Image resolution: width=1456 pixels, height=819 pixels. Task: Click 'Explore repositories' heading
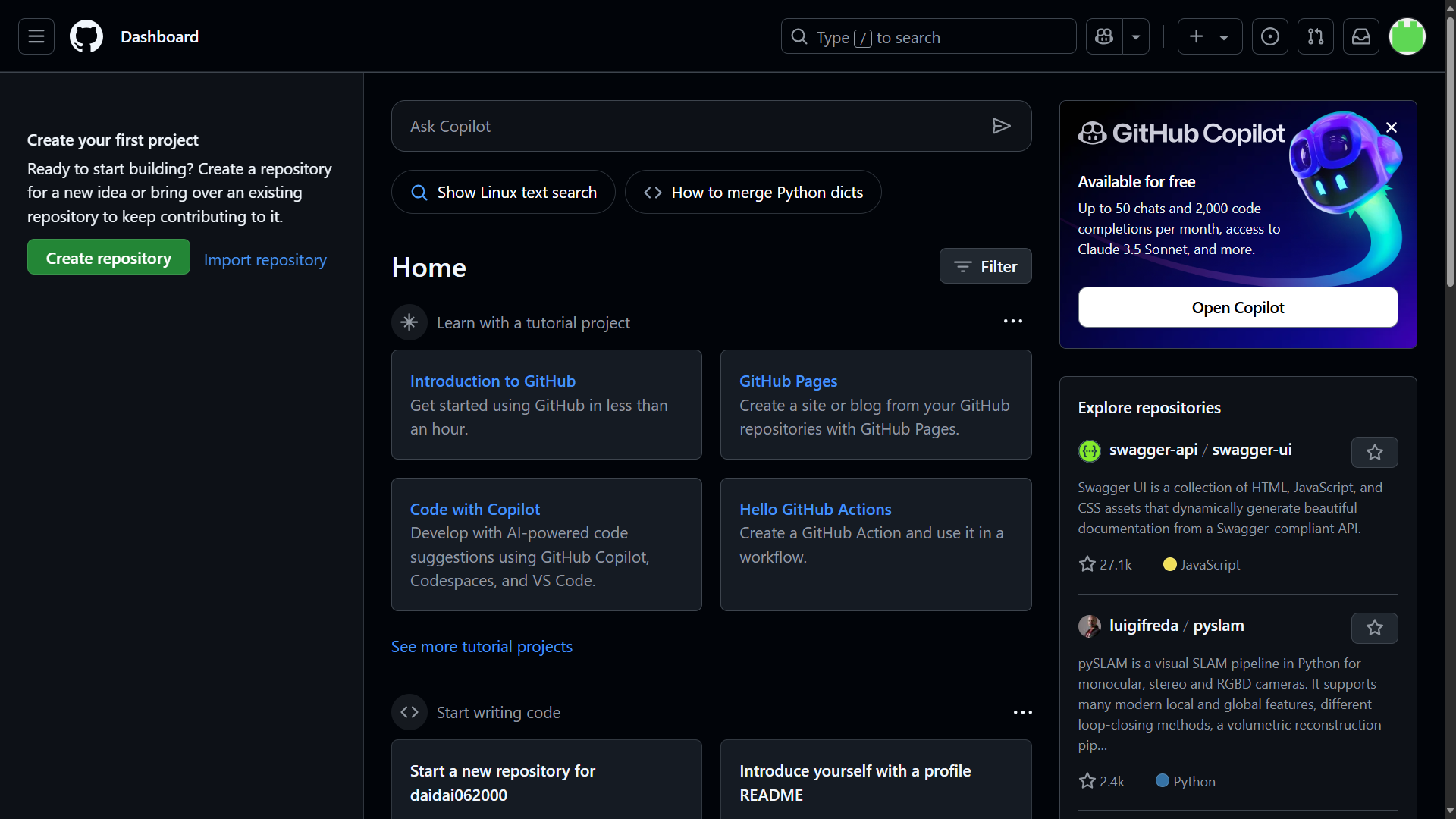pyautogui.click(x=1150, y=408)
